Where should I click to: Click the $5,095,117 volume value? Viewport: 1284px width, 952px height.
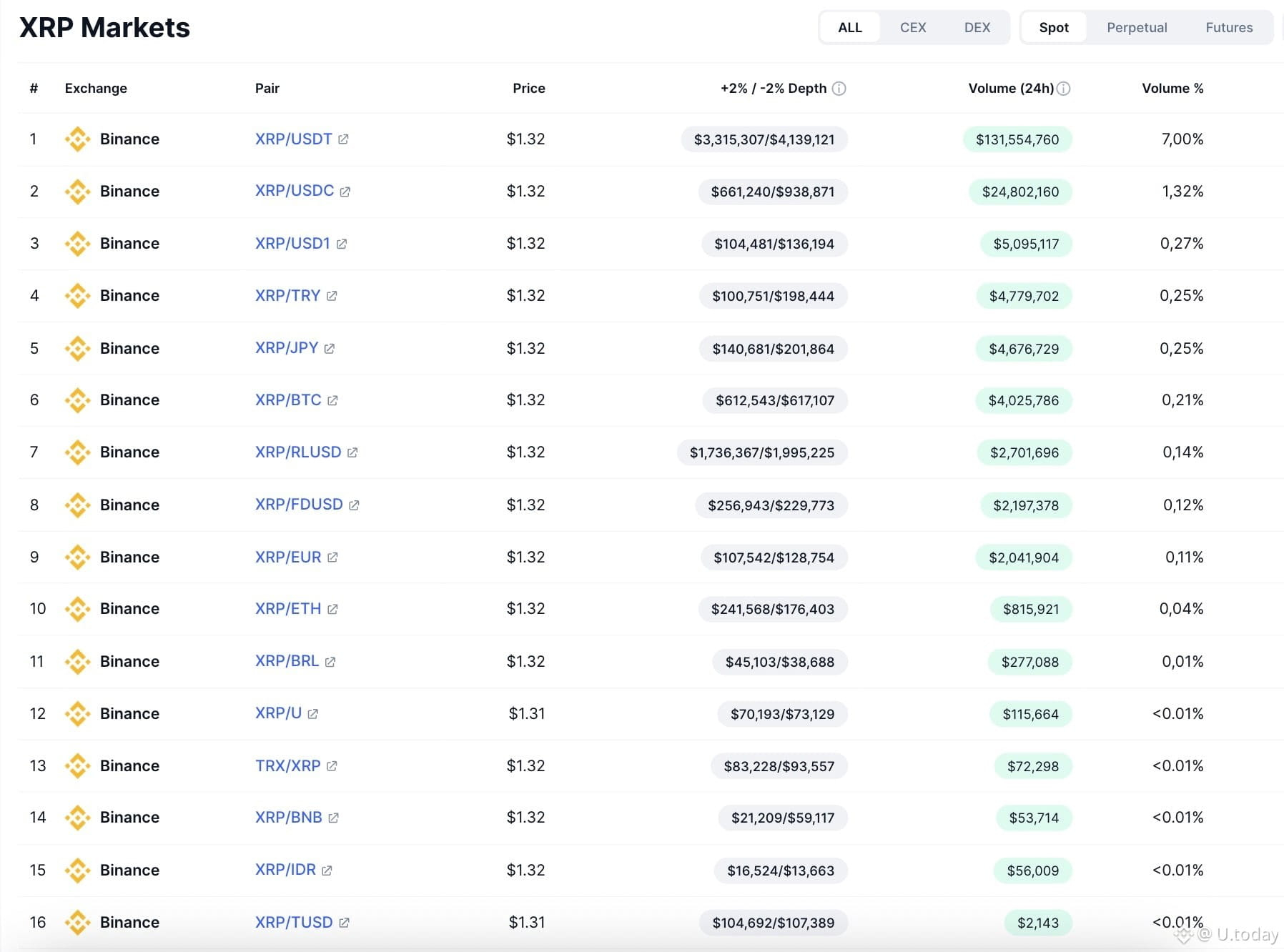click(x=1026, y=244)
